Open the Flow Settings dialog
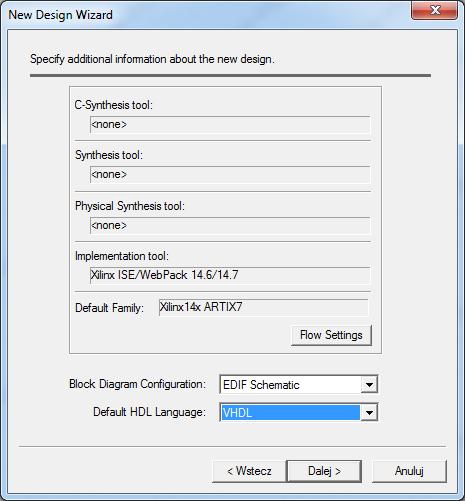Viewport: 465px width, 501px height. [x=331, y=335]
